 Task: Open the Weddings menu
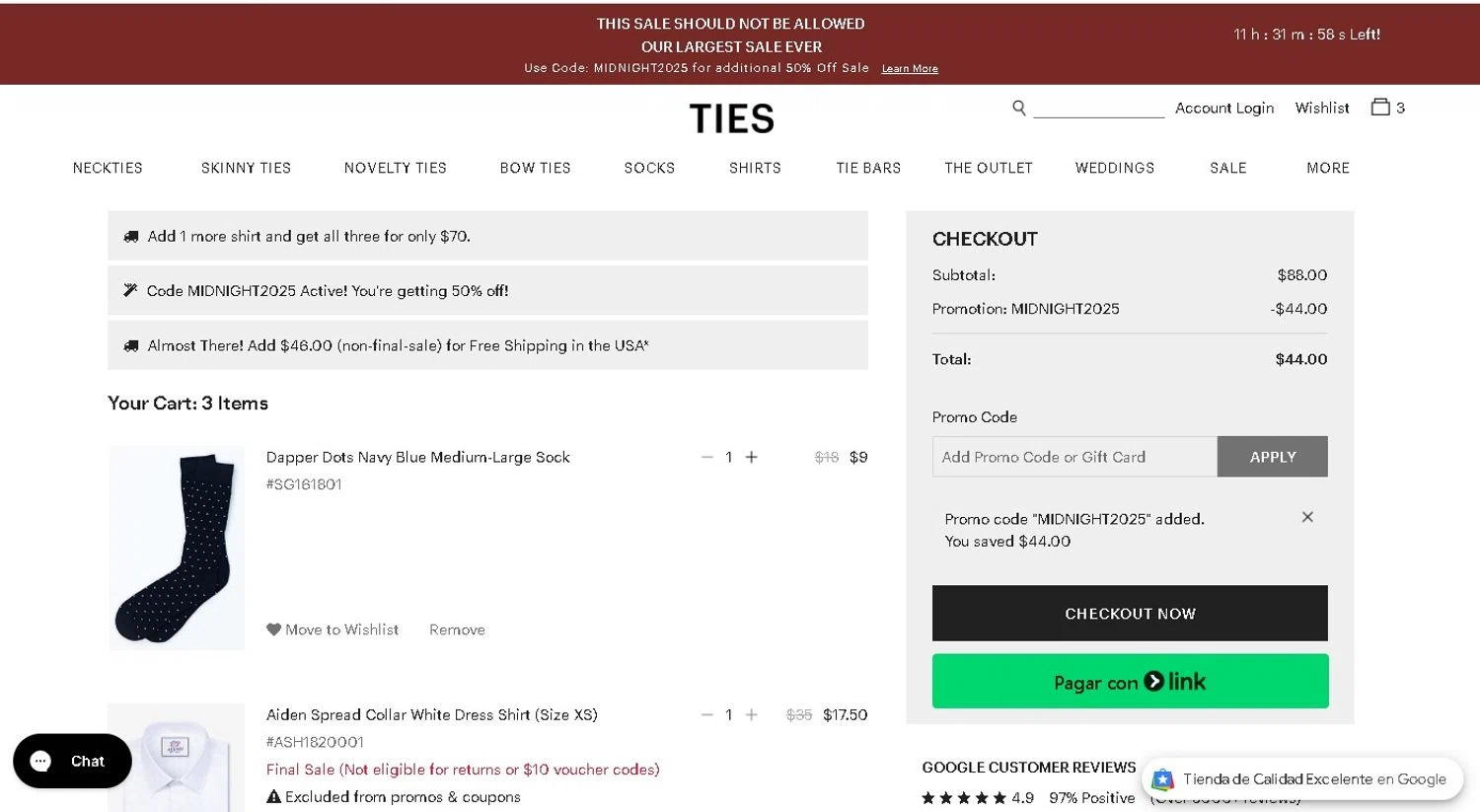[1115, 168]
